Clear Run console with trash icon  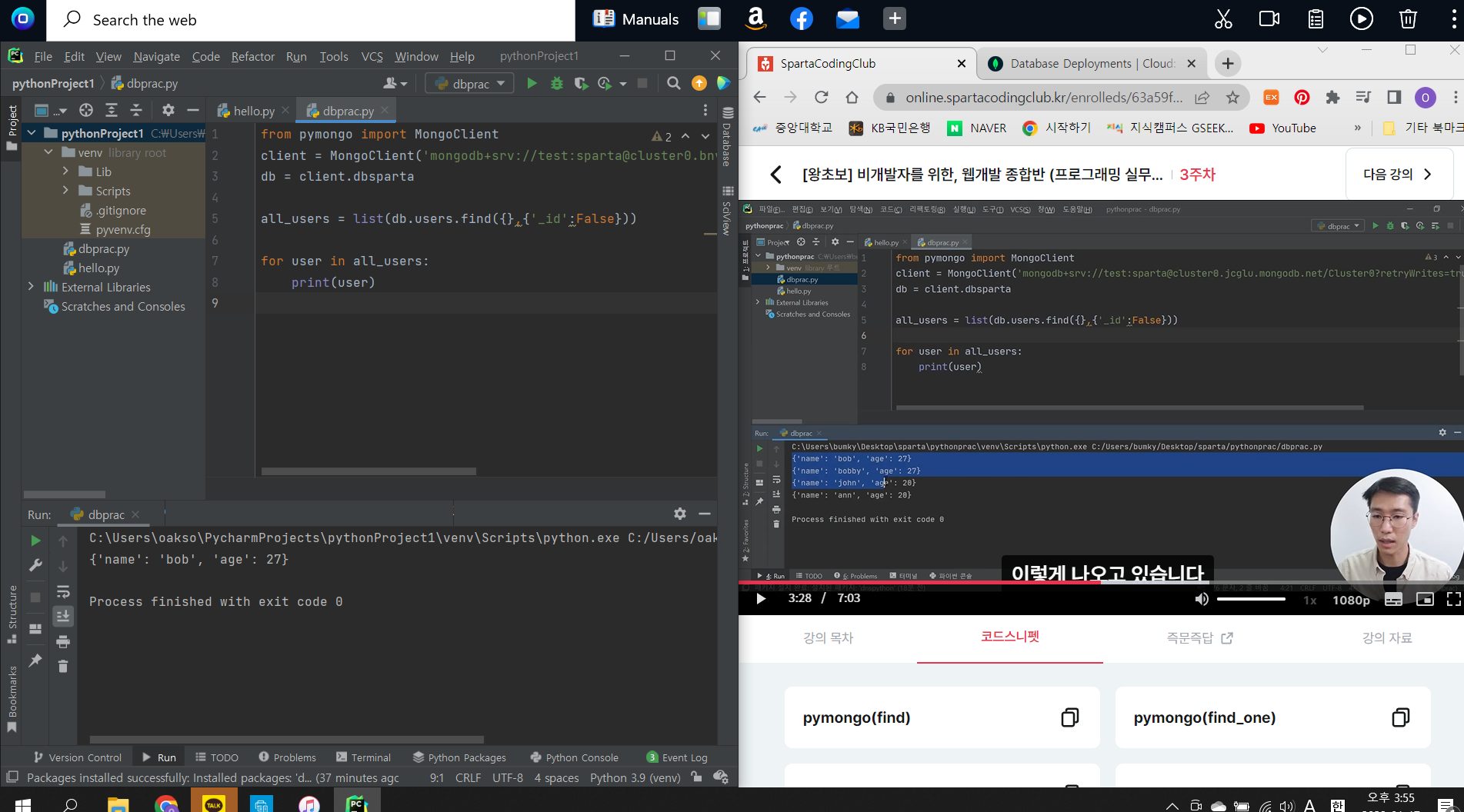click(63, 666)
